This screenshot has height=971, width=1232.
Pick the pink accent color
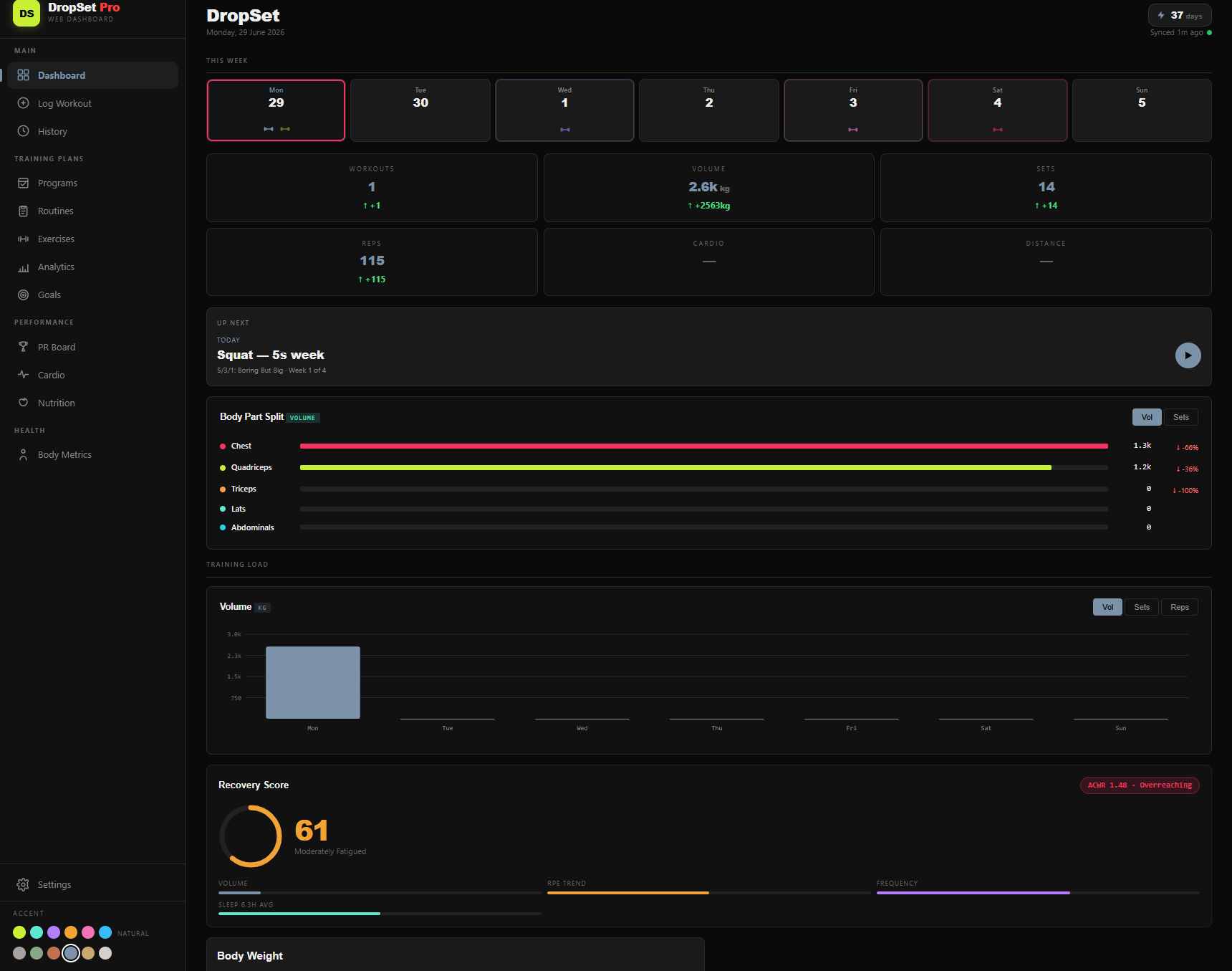click(x=88, y=932)
